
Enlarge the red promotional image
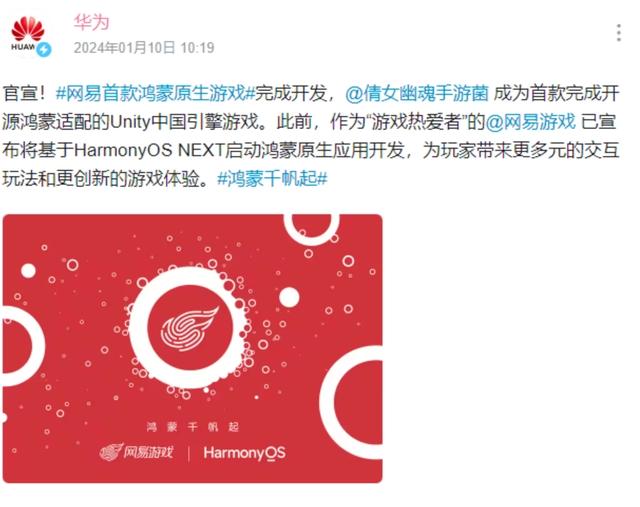(193, 349)
